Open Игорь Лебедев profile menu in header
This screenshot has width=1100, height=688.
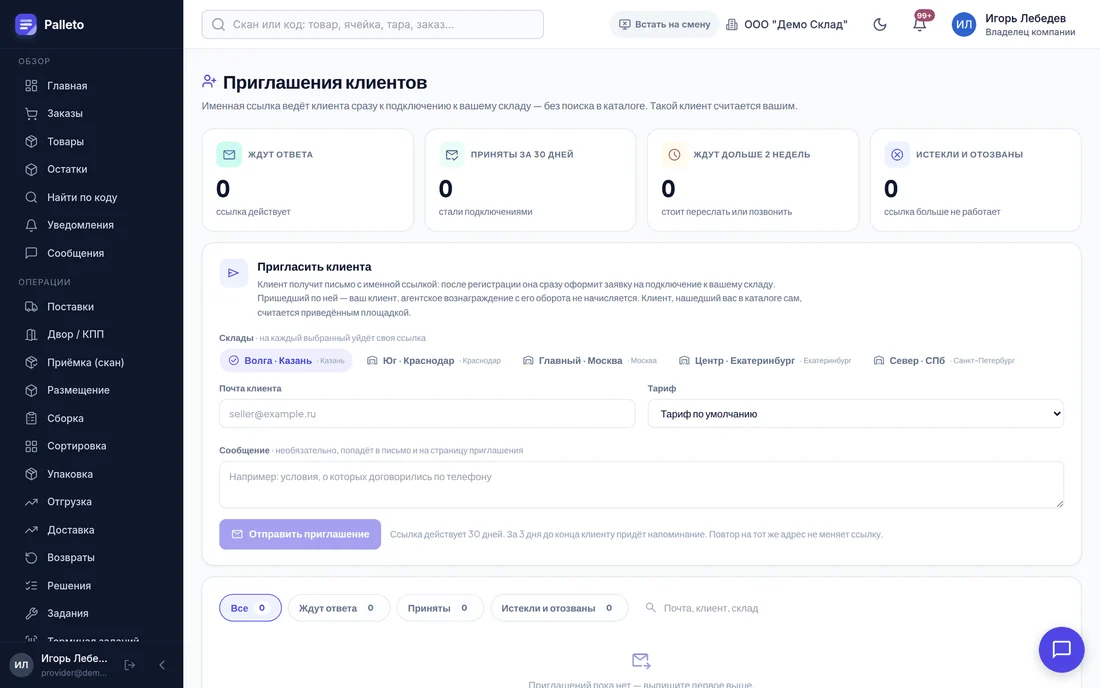tap(1013, 25)
